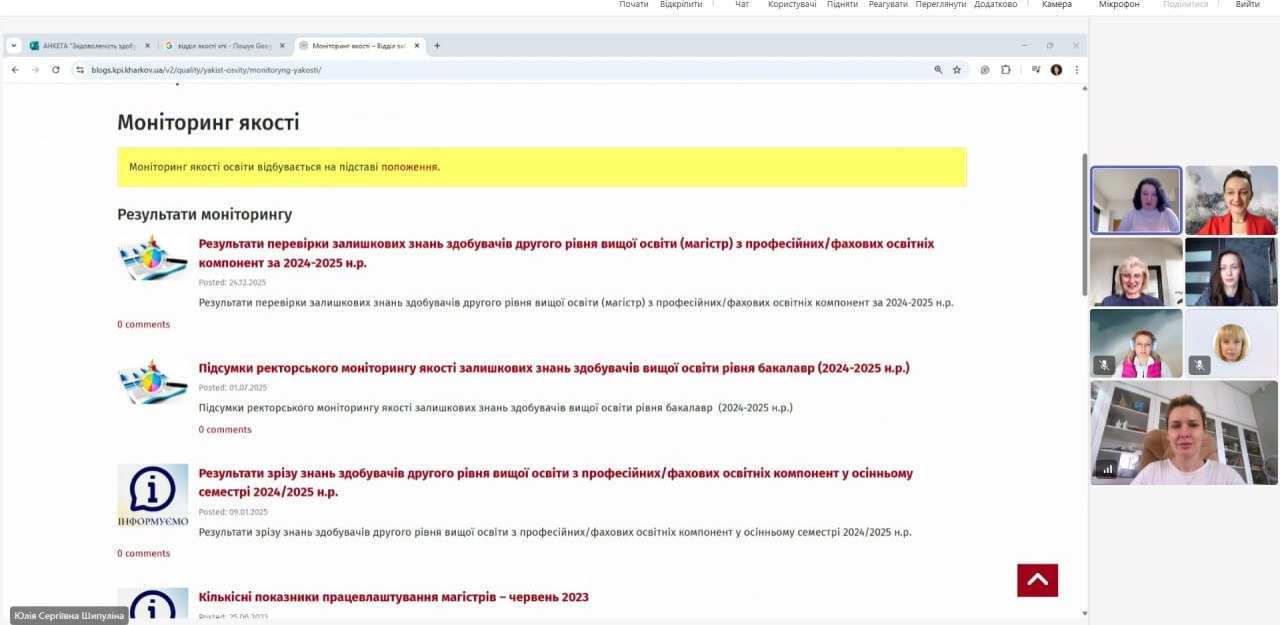Expand the tab search dropdown arrow

[14, 45]
